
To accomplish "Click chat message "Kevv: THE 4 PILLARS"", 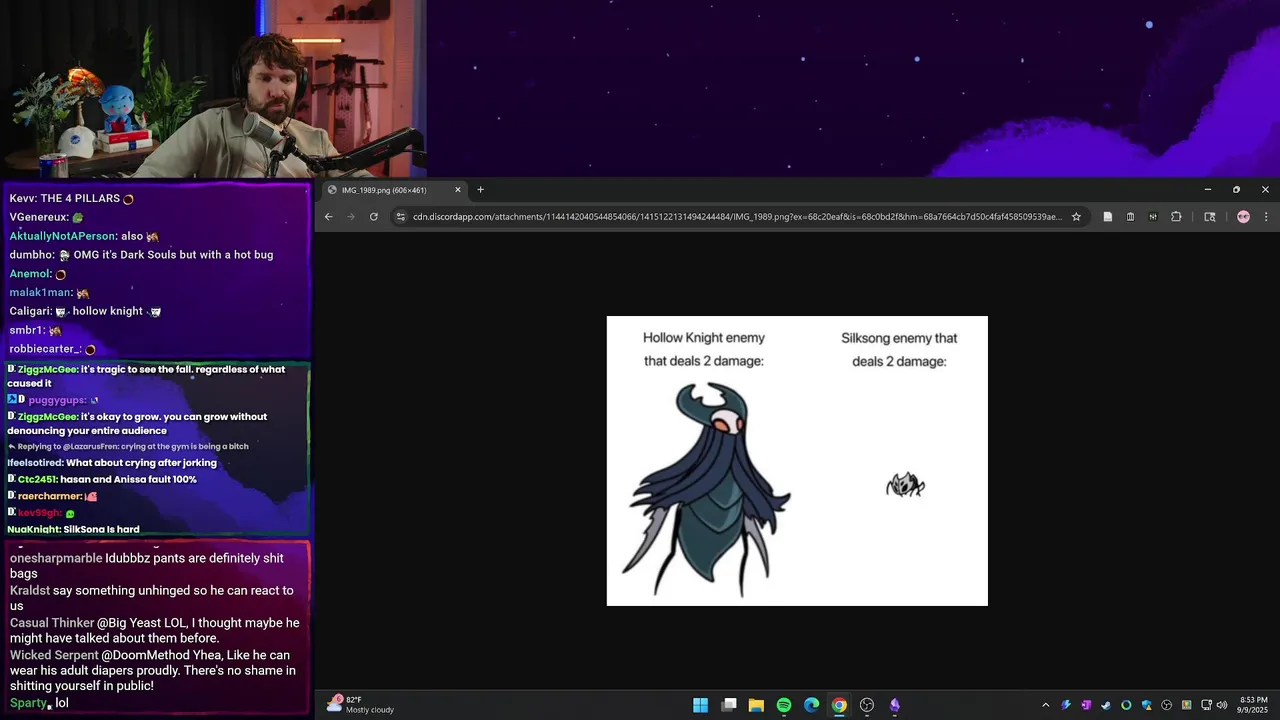I will [x=71, y=198].
